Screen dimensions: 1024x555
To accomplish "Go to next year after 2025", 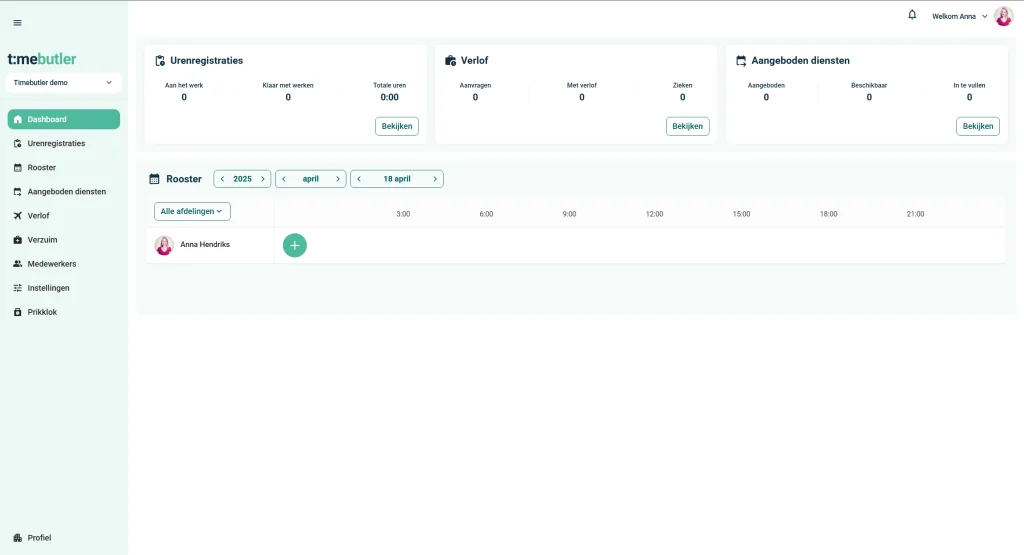I will click(263, 179).
